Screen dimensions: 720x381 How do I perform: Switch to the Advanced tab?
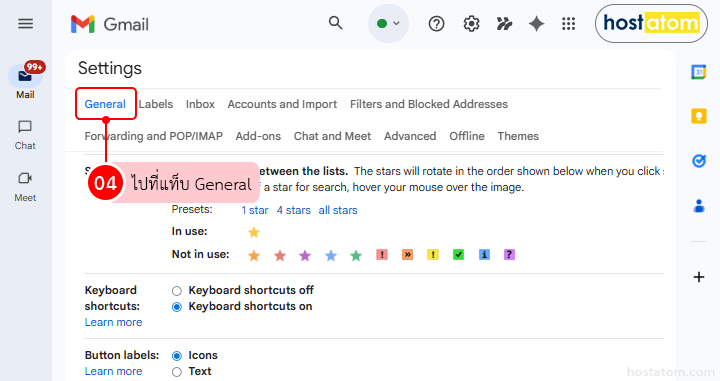tap(410, 136)
